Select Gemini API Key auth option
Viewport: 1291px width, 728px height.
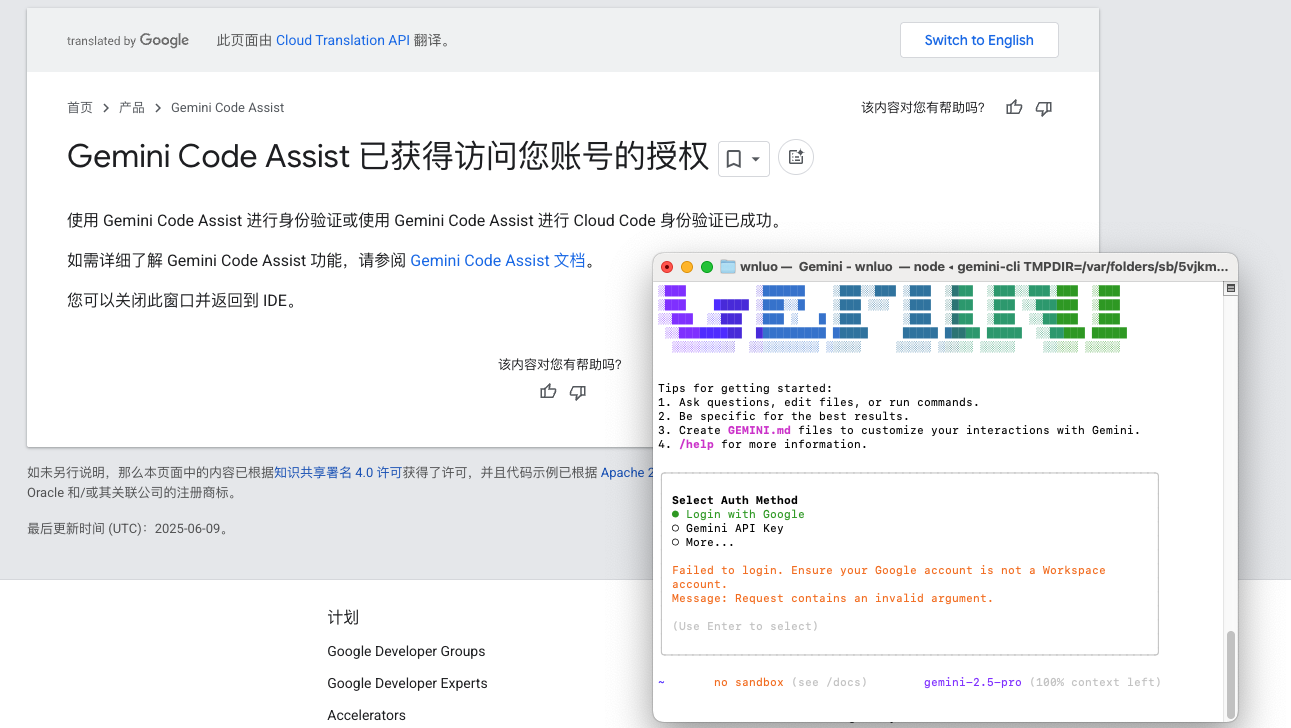pos(728,528)
